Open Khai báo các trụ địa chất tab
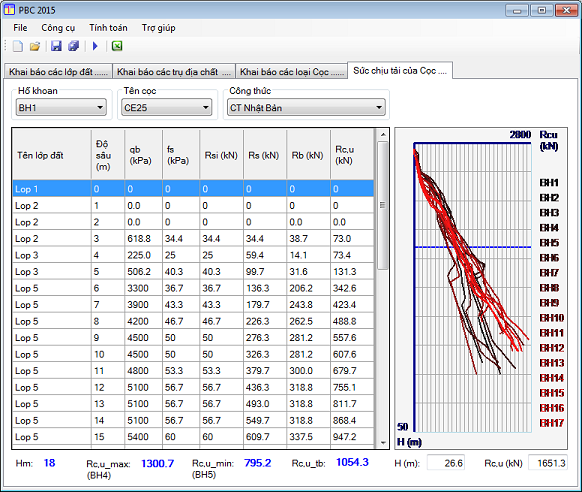The width and height of the screenshot is (582, 492). click(x=174, y=72)
